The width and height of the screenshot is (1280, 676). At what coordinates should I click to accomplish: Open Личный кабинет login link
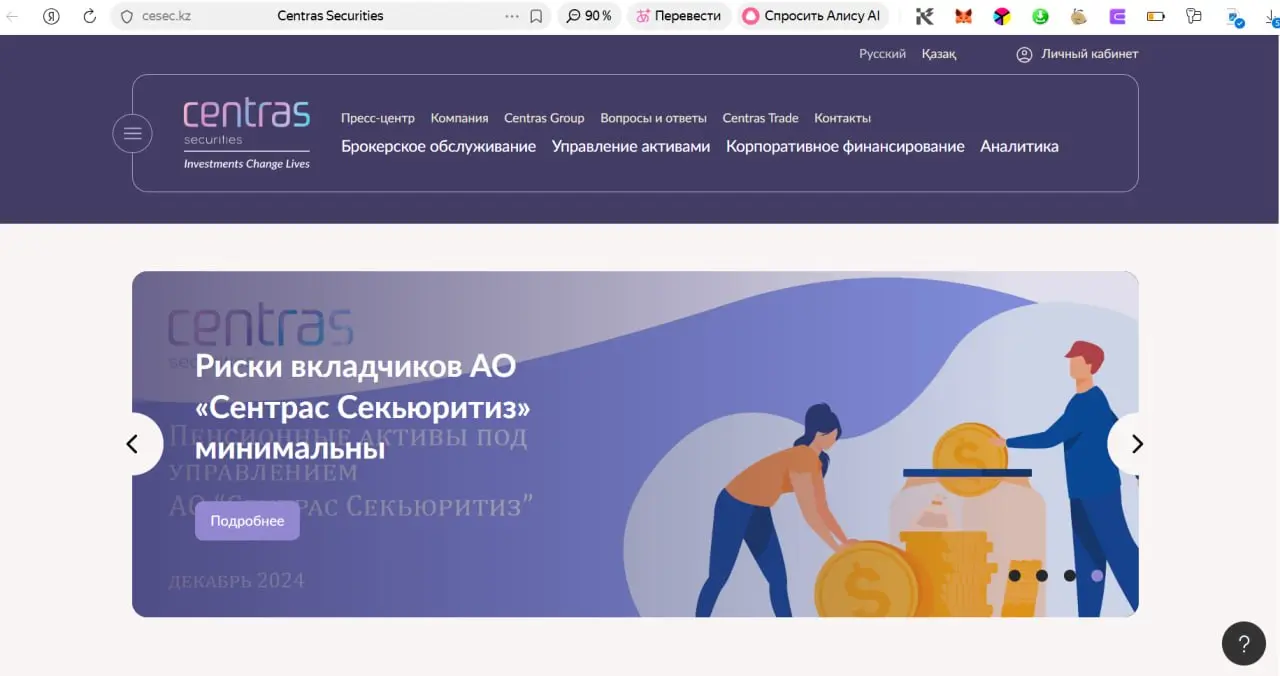click(x=1089, y=54)
